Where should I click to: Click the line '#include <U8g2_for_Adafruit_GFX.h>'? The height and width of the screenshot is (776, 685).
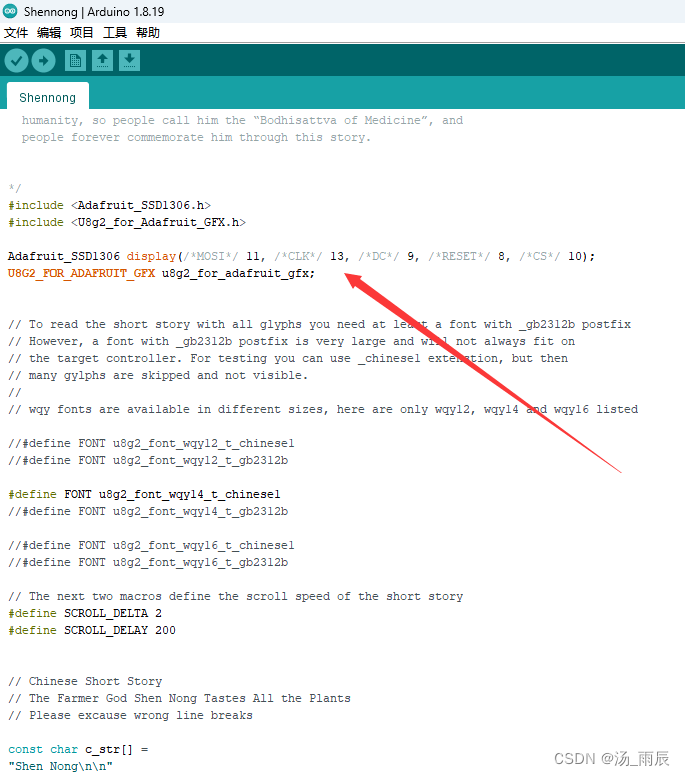click(x=127, y=222)
